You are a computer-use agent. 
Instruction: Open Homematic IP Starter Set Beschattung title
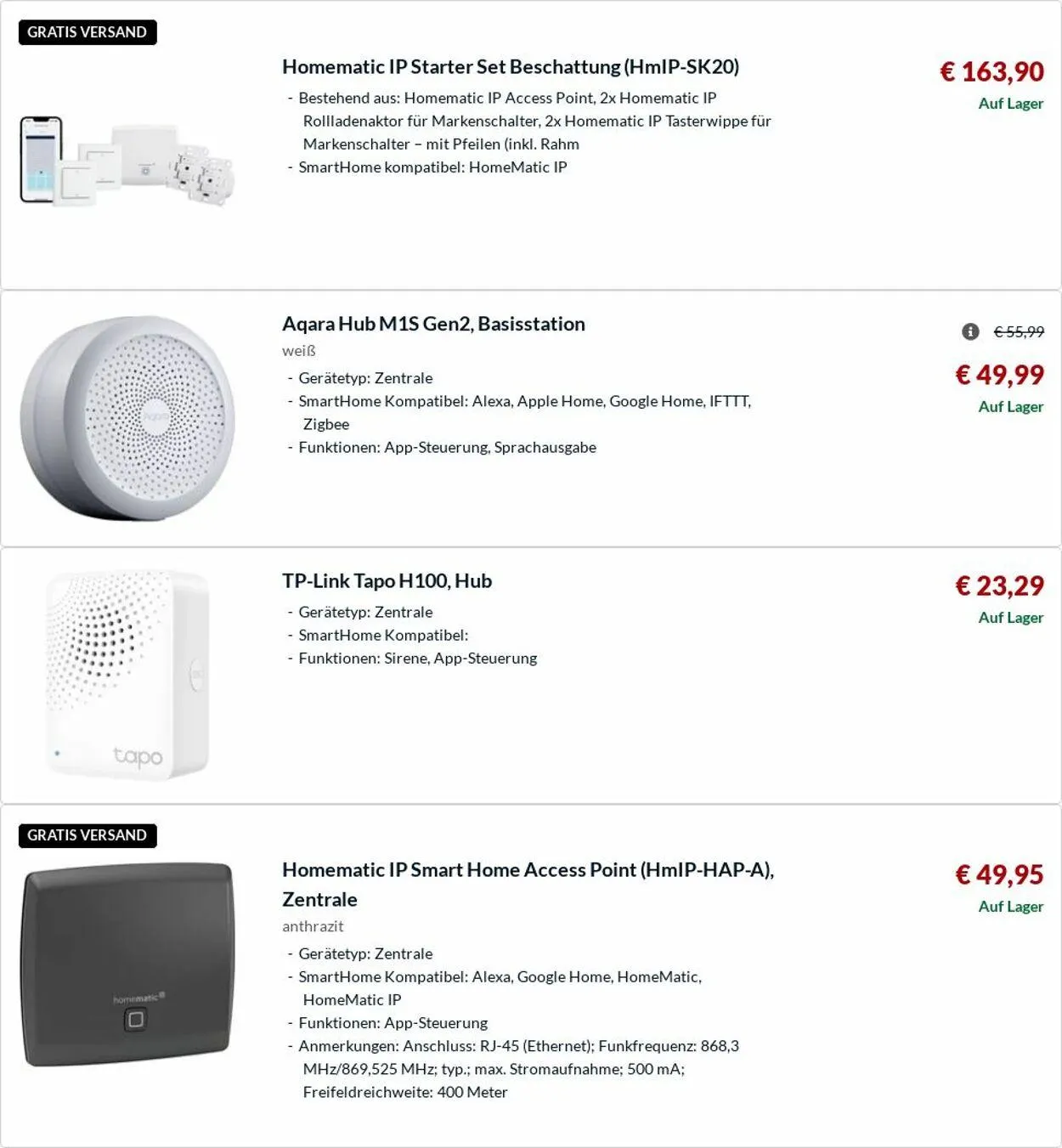click(x=511, y=67)
